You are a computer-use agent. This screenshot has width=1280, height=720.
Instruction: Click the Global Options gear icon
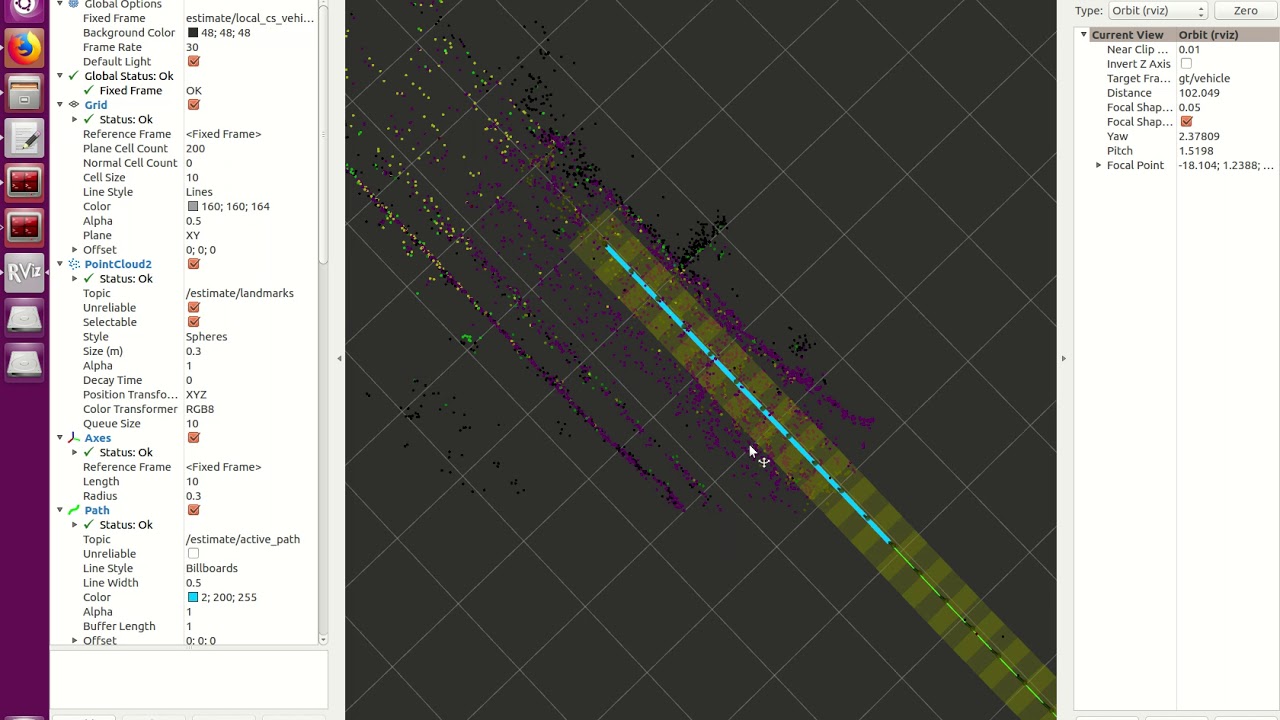click(74, 5)
